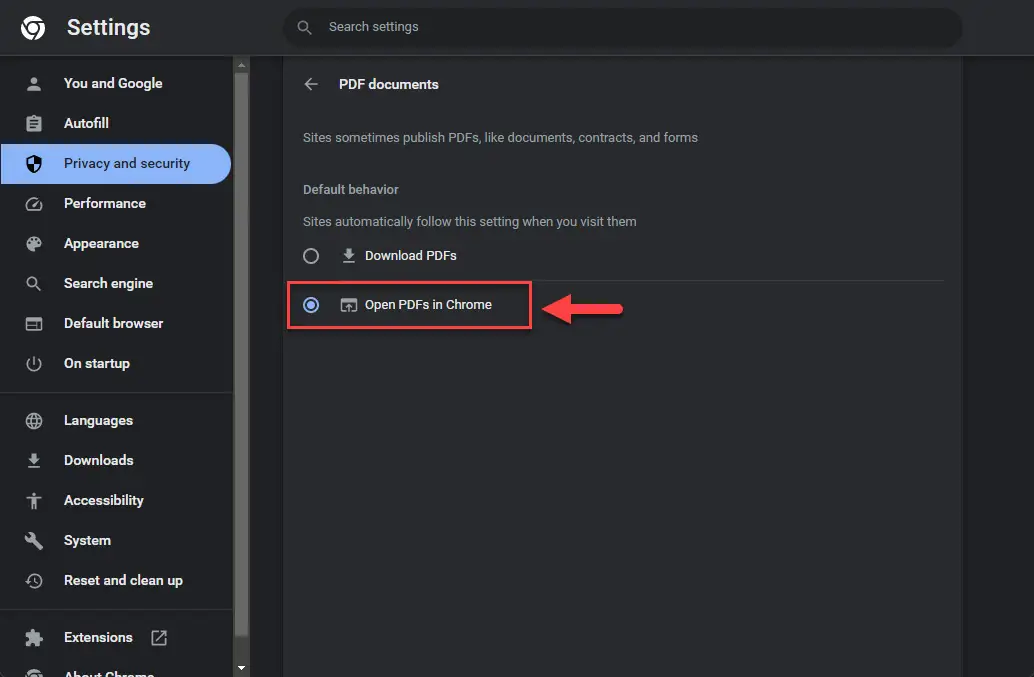Open the Reset and clean up section

[123, 580]
